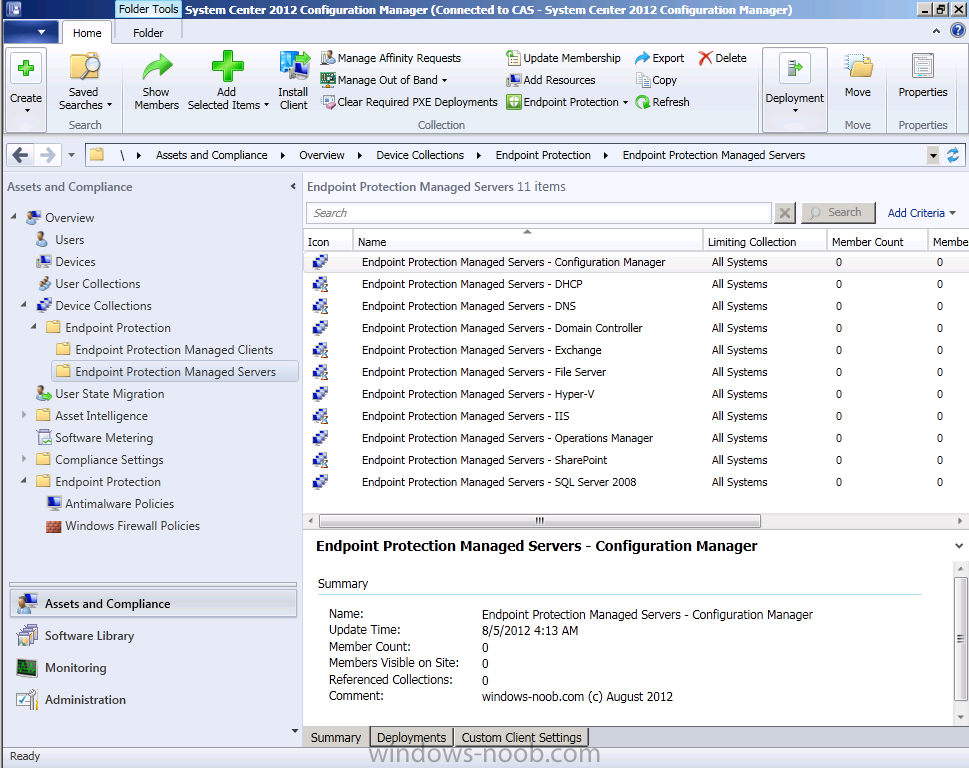Screen dimensions: 969x768
Task: Click the details pane vertical scrollbar
Action: 960,638
